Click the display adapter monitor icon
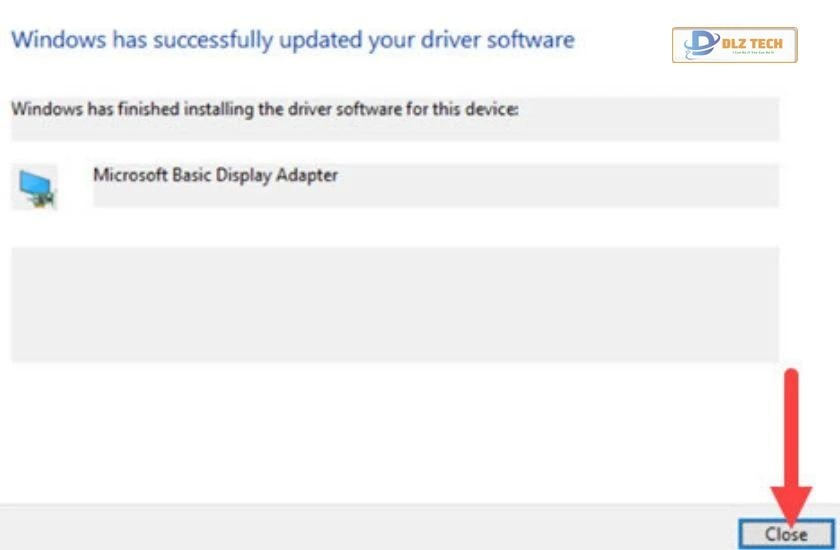The image size is (840, 550). (38, 188)
